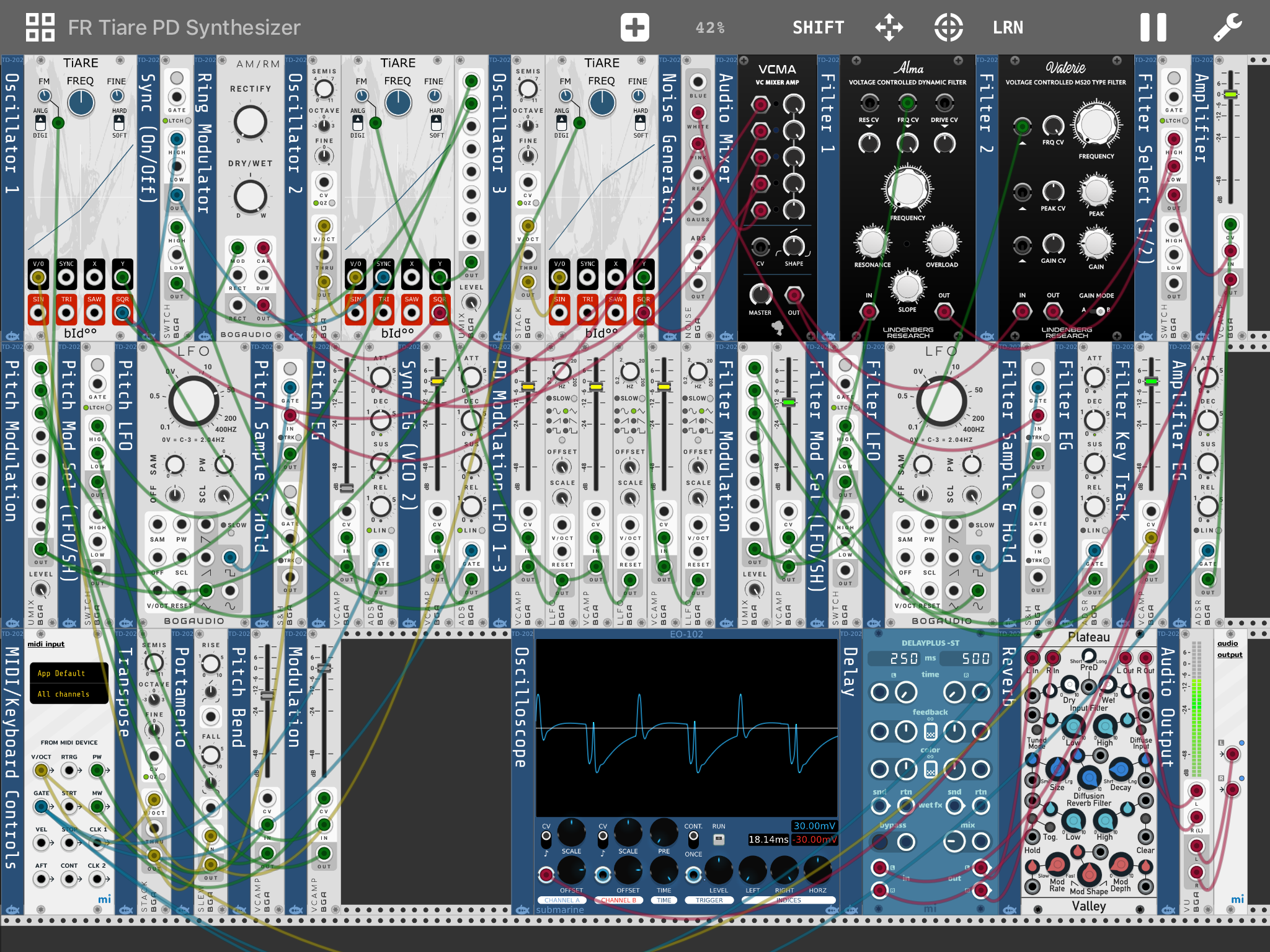Click the Valerie module FREQUENCY knob
The image size is (1270, 952).
point(1096,126)
